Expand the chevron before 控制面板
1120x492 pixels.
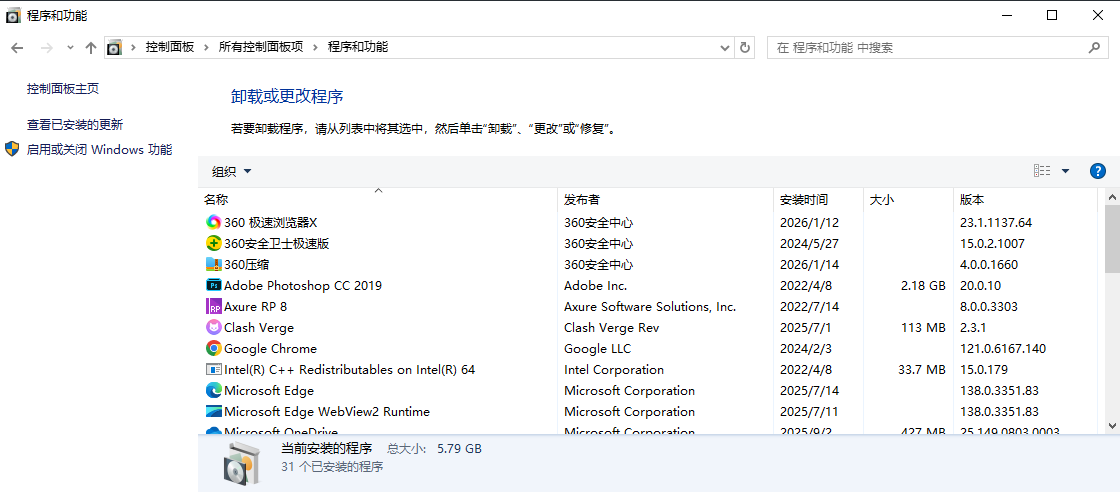coord(133,48)
